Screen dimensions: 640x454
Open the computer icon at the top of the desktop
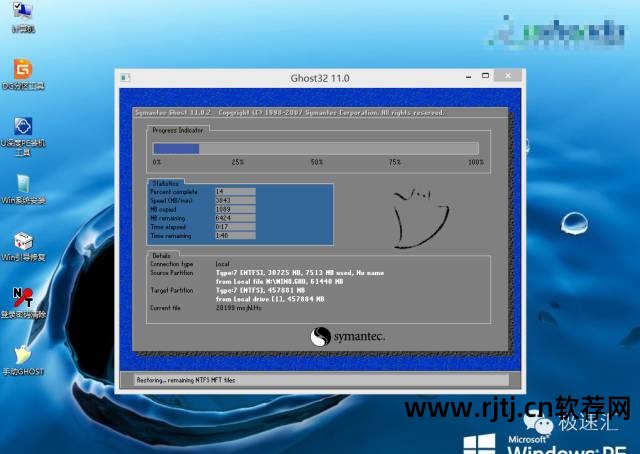pyautogui.click(x=22, y=16)
